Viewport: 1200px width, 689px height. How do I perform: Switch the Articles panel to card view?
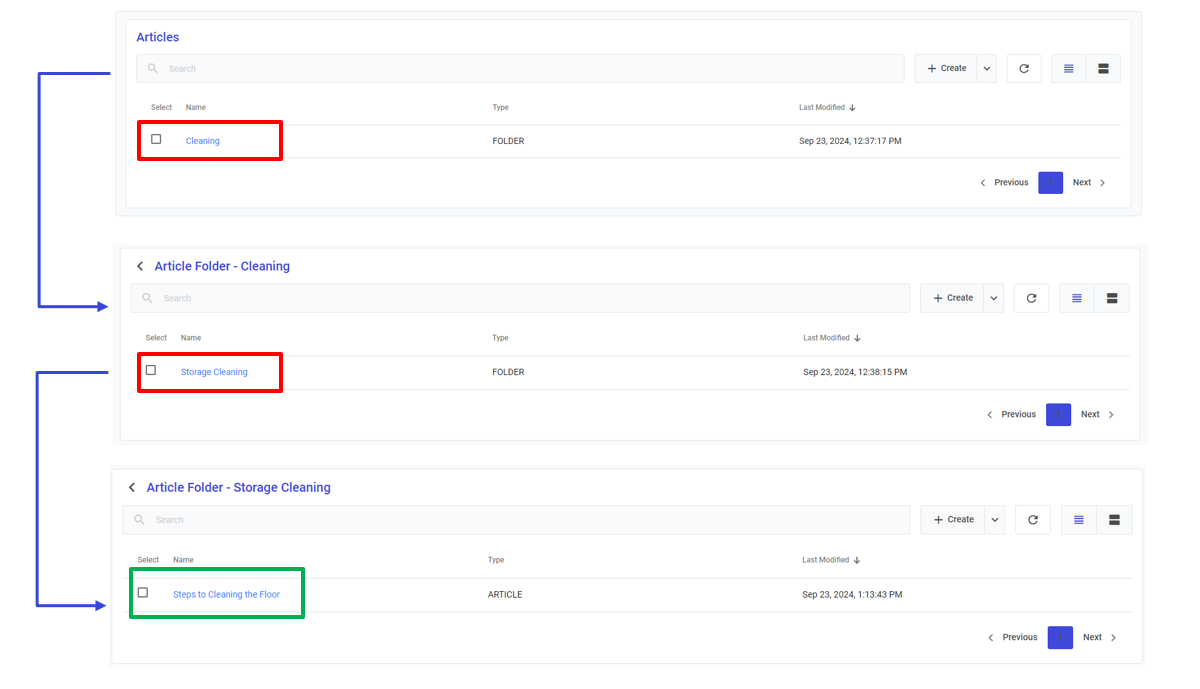tap(1103, 69)
